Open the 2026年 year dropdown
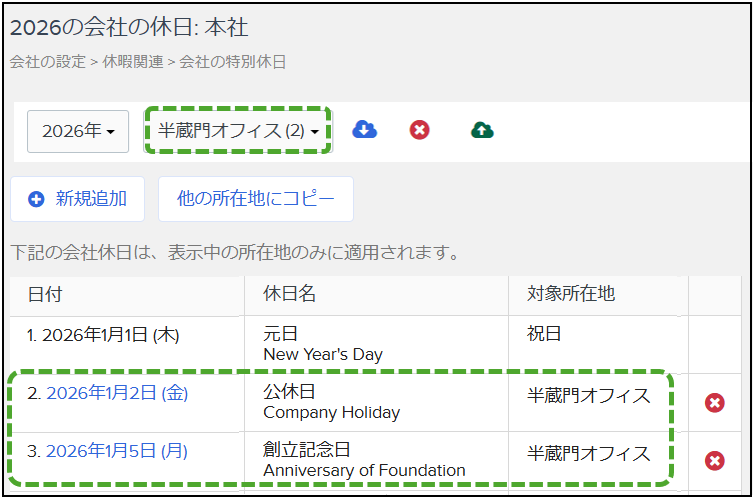The height and width of the screenshot is (498, 753). pyautogui.click(x=78, y=131)
